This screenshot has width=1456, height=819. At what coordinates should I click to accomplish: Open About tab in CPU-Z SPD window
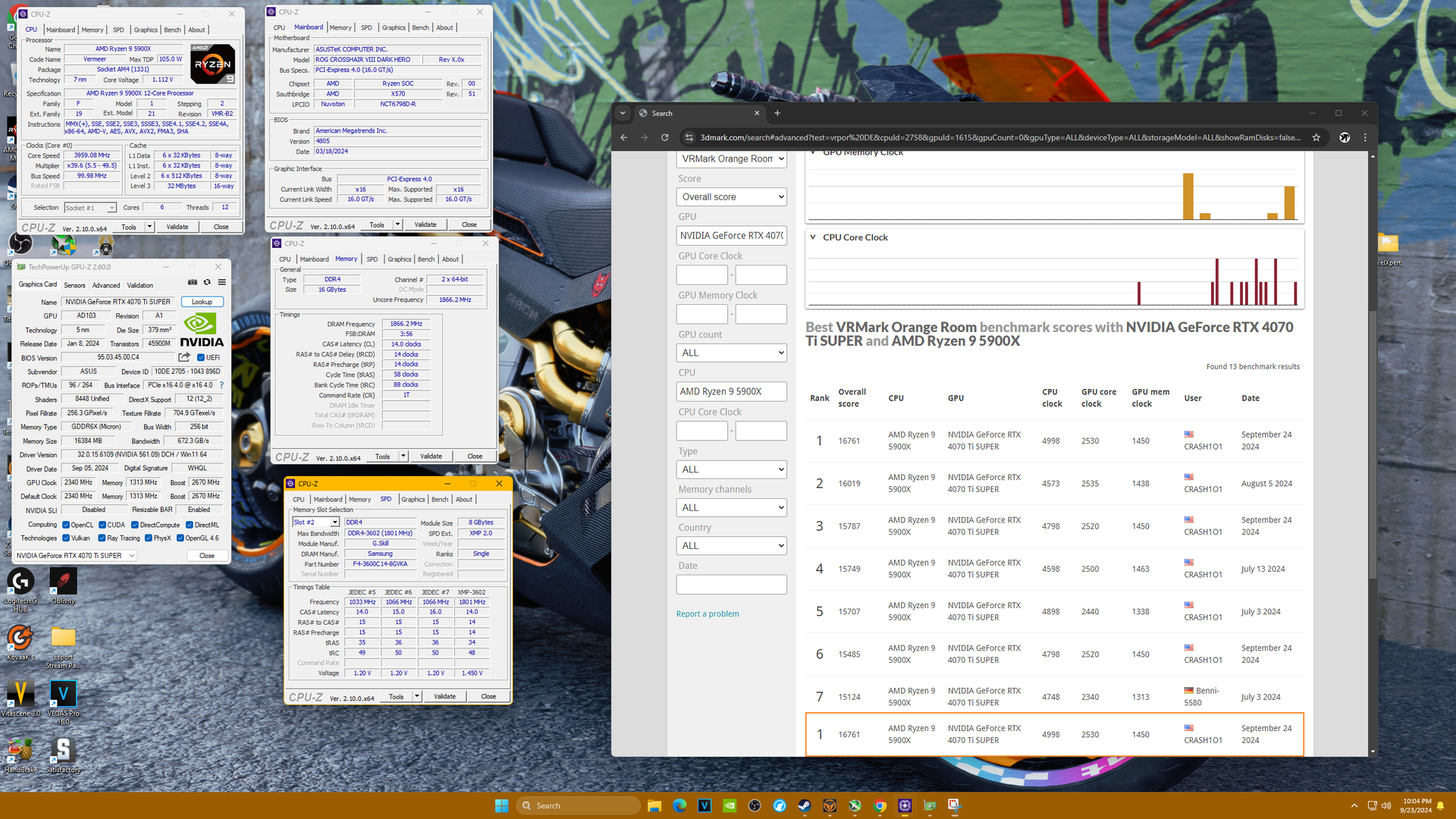(x=464, y=499)
